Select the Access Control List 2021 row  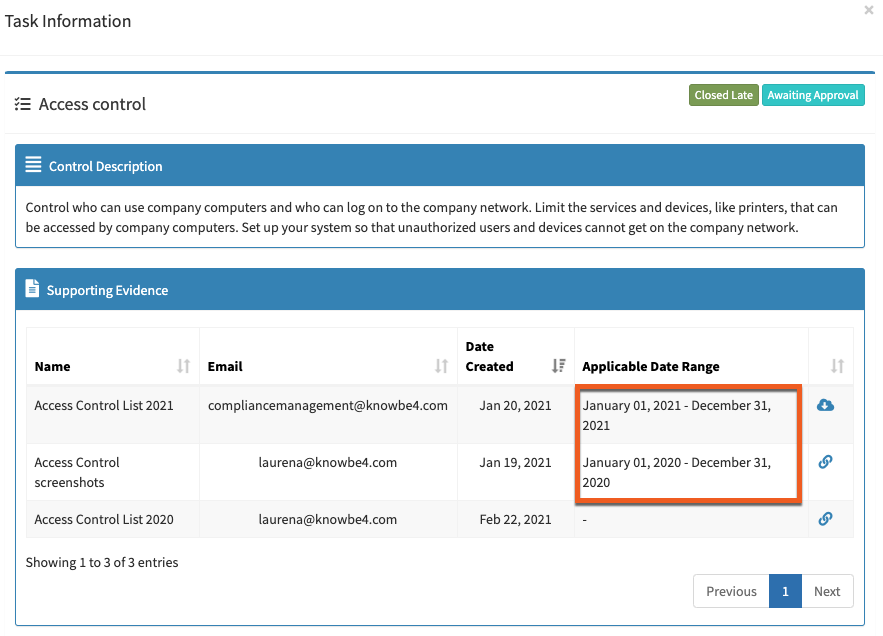[x=440, y=415]
